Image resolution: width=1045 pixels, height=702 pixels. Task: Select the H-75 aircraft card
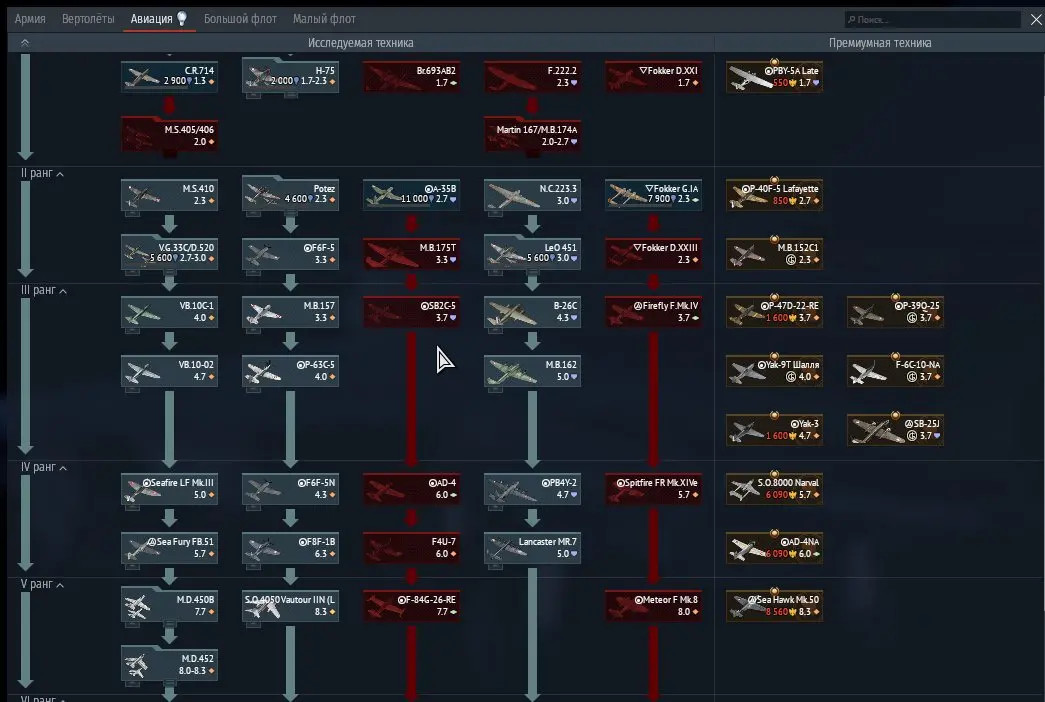coord(290,76)
